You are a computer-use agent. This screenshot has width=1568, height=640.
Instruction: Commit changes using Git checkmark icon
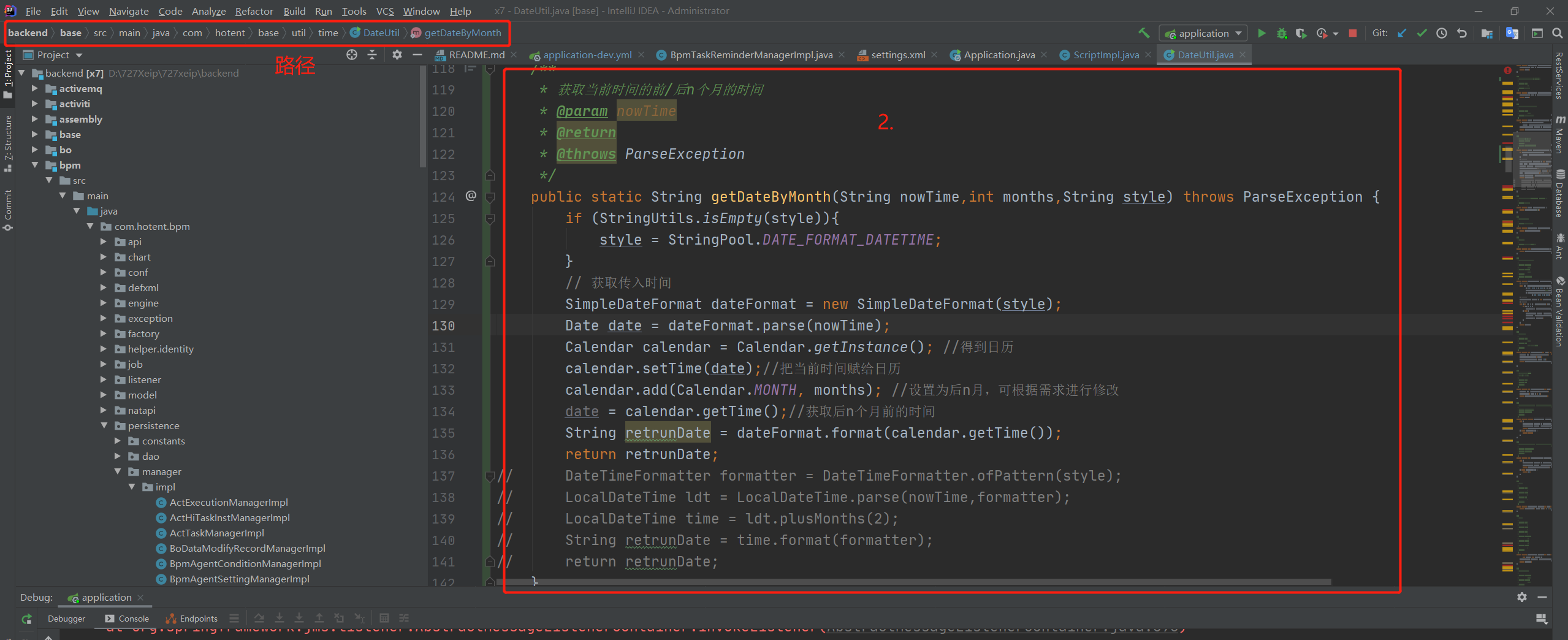[x=1421, y=33]
